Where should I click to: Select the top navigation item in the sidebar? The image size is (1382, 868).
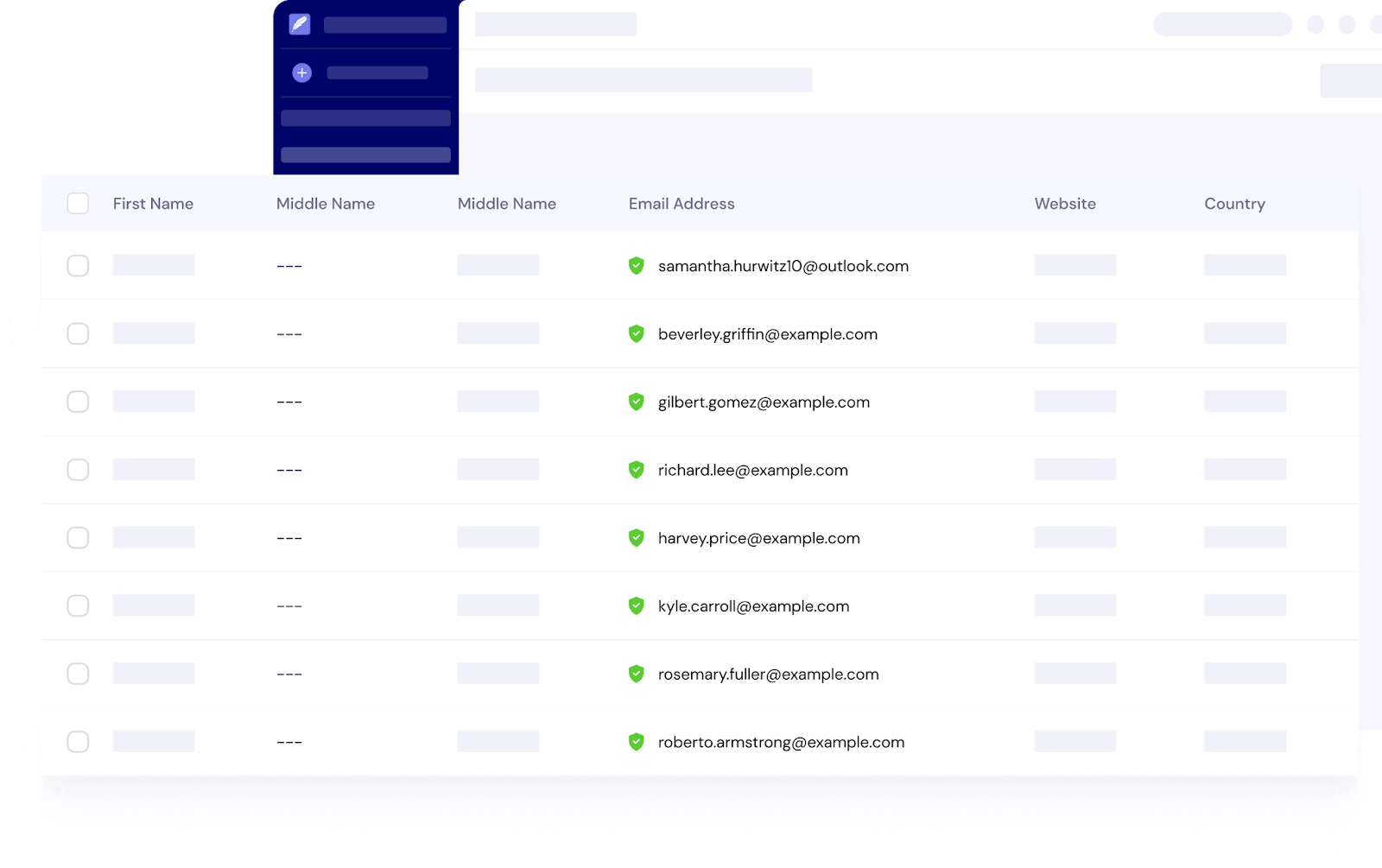pos(384,24)
